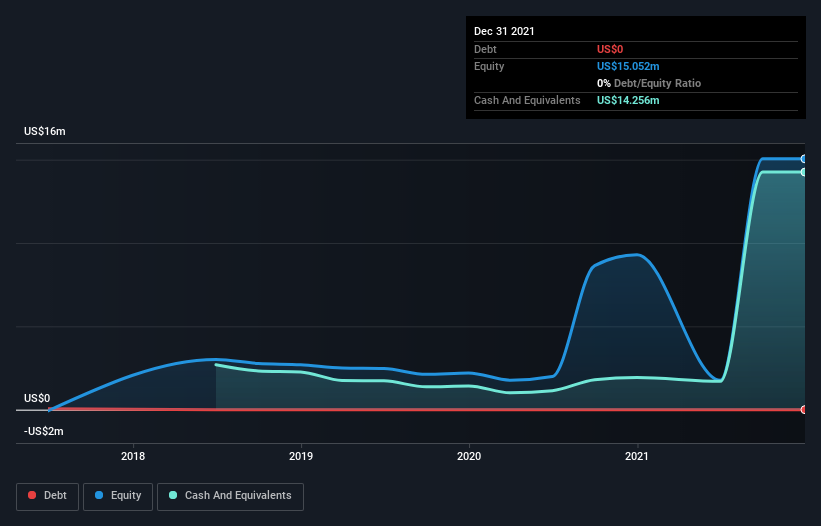
Task: Toggle the Equity series legend button
Action: pos(118,496)
